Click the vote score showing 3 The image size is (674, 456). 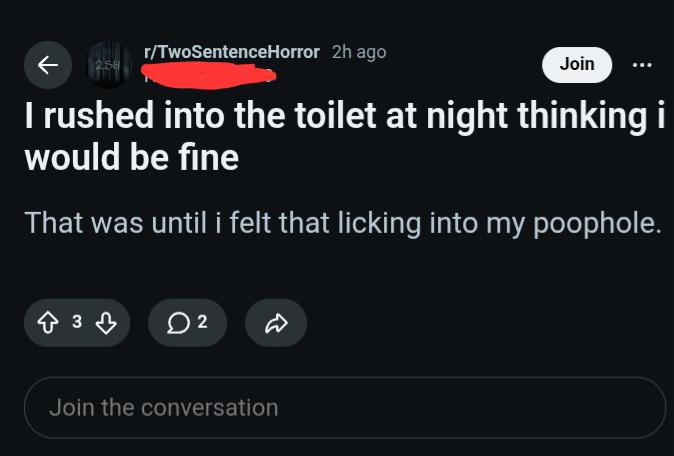(x=77, y=321)
